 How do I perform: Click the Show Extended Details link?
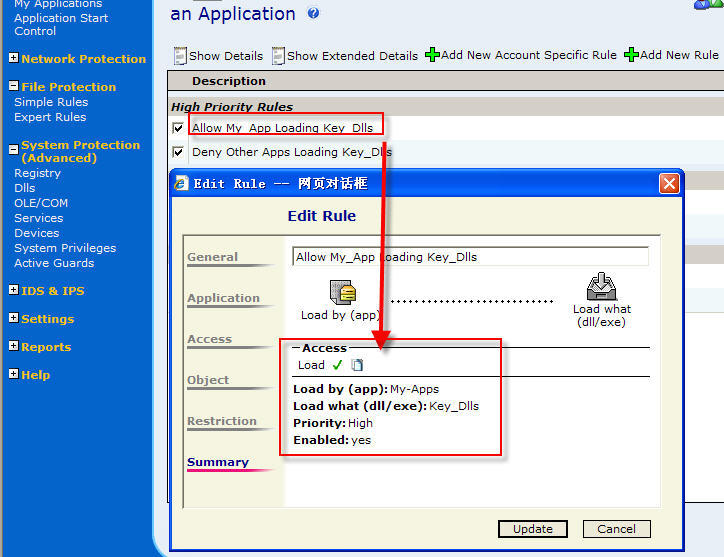click(x=352, y=56)
